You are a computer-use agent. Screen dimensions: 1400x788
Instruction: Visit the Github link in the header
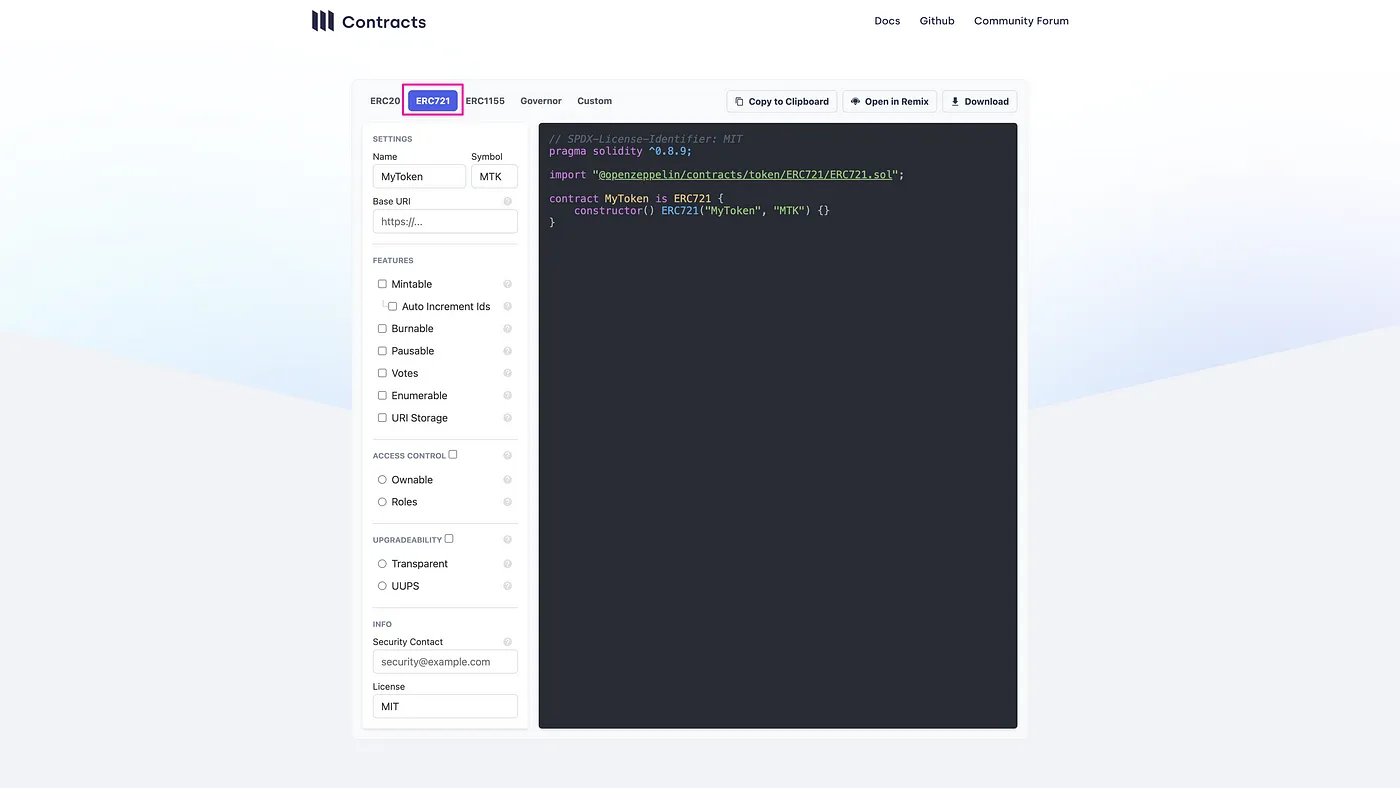pos(937,21)
